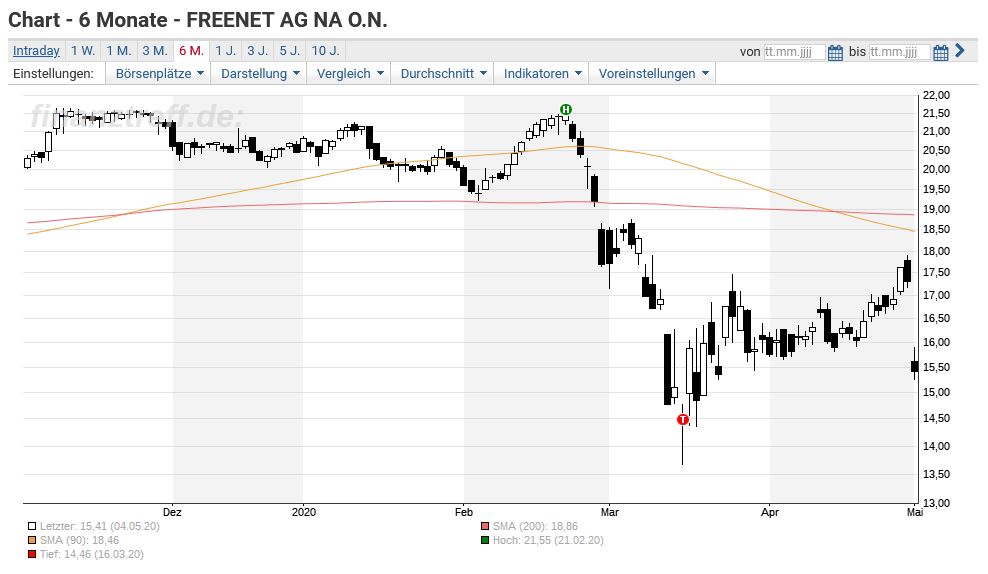988x574 pixels.
Task: Click the red T low marker
Action: coord(682,419)
